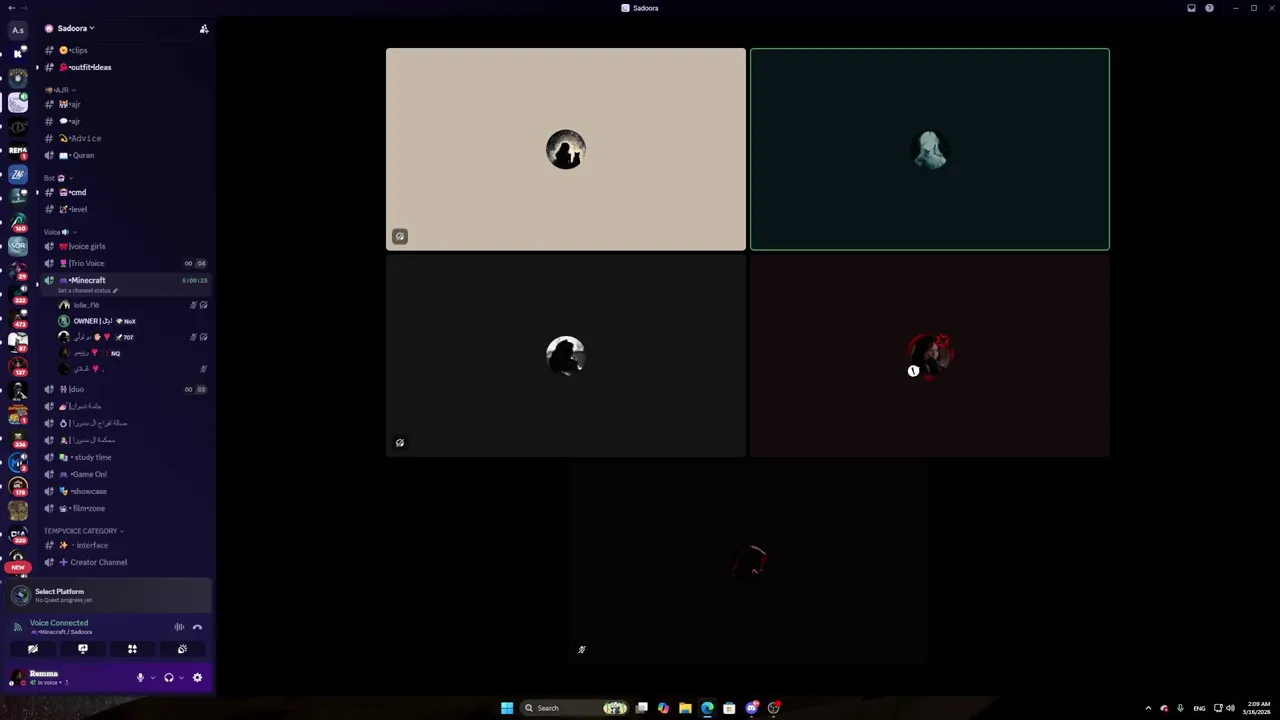This screenshot has width=1280, height=720.
Task: Open the level text channel
Action: (125, 209)
